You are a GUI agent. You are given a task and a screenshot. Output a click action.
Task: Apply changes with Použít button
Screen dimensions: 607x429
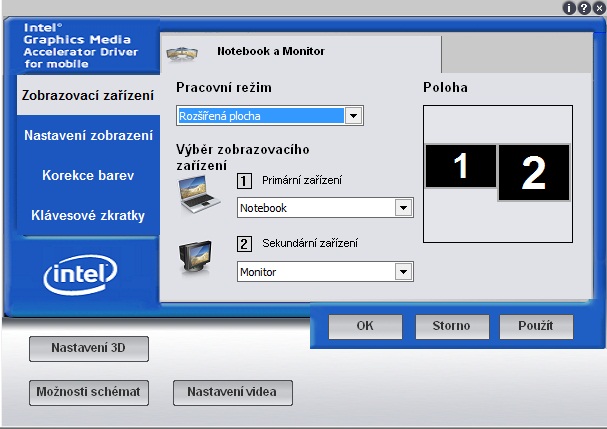(536, 326)
